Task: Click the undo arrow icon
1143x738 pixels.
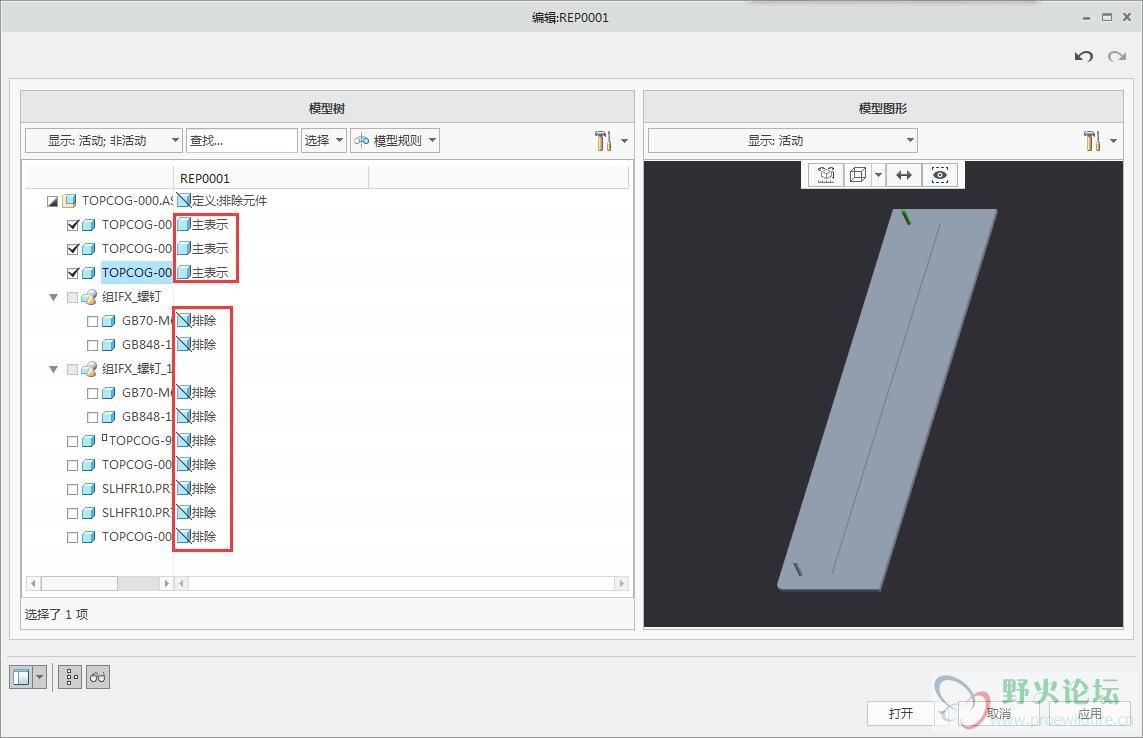Action: click(1083, 57)
